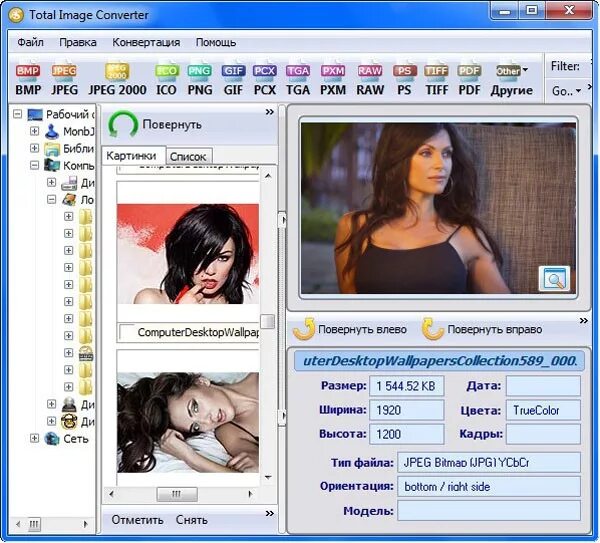Open the Помощь menu
Viewport: 600px width, 543px height.
216,42
